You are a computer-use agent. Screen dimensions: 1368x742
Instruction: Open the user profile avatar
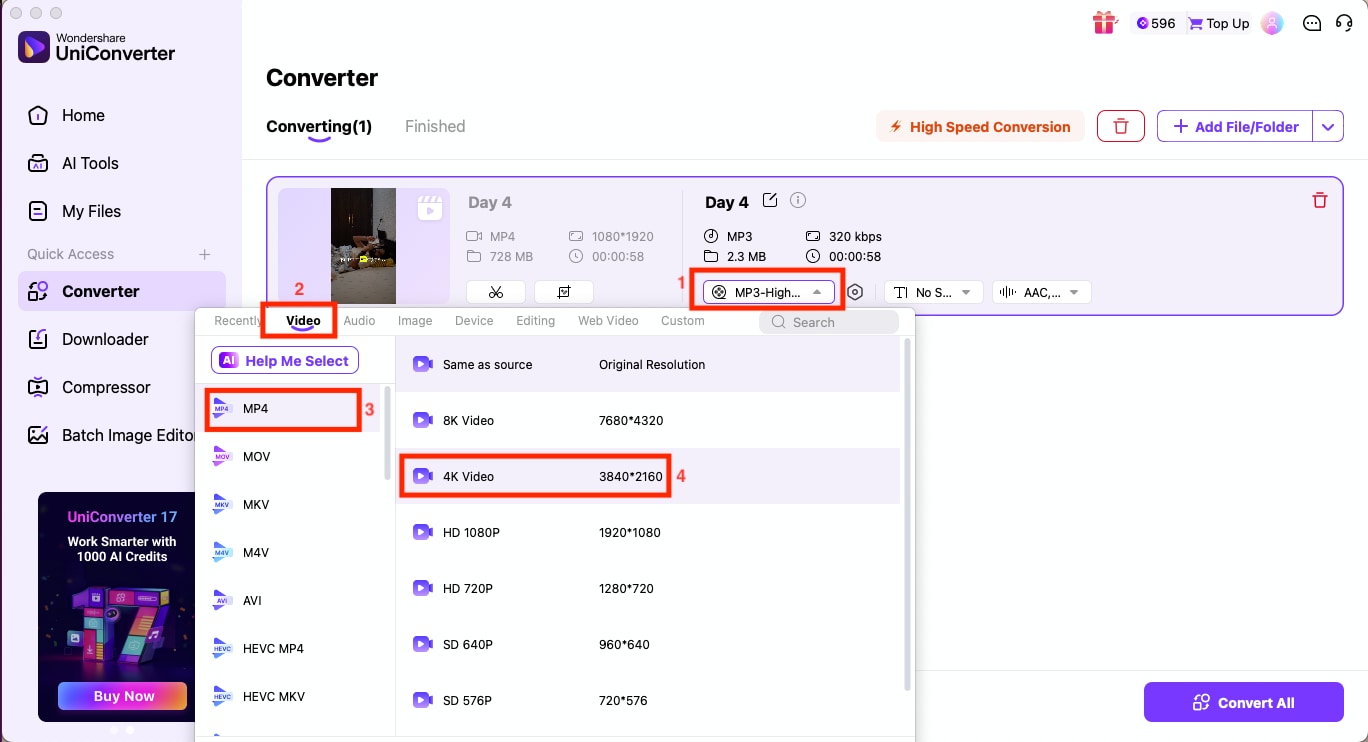tap(1272, 23)
